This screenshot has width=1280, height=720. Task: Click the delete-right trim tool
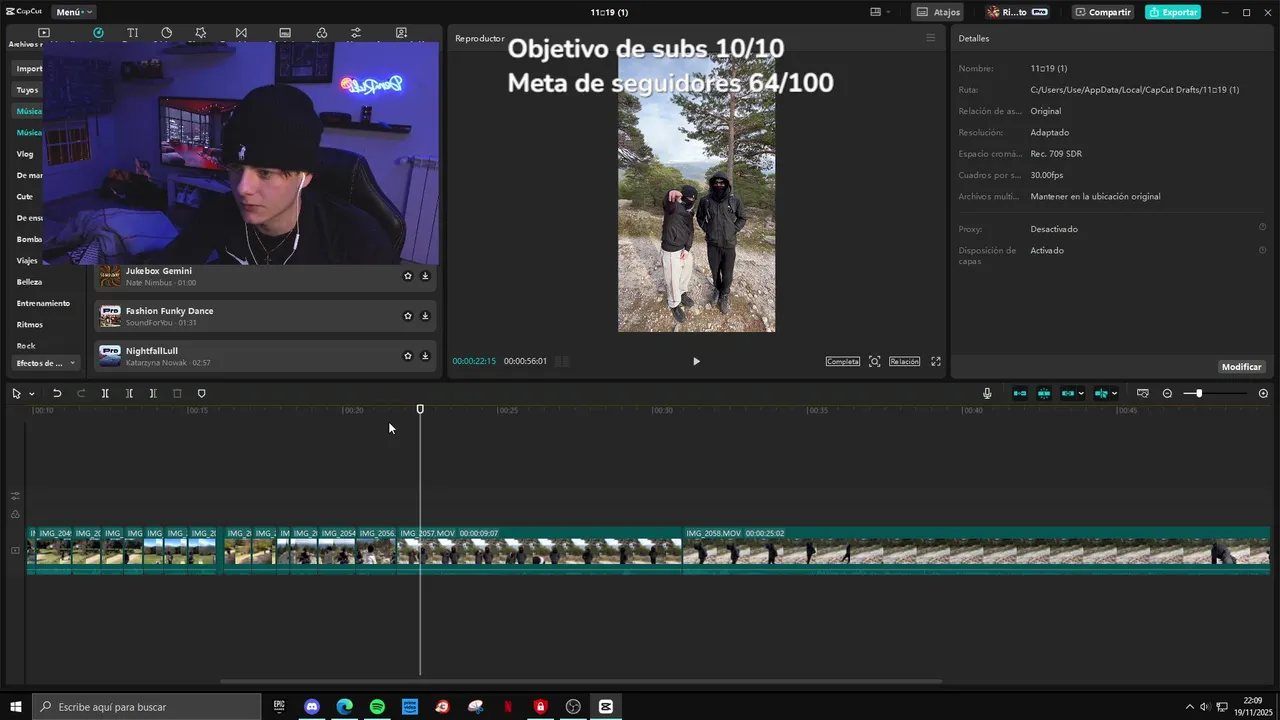click(x=153, y=394)
